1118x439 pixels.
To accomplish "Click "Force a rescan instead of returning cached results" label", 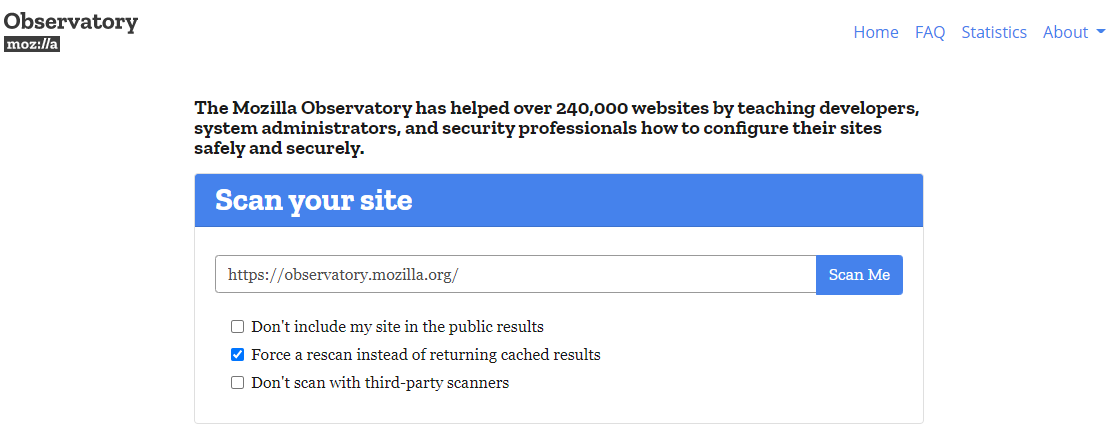I will click(x=425, y=355).
